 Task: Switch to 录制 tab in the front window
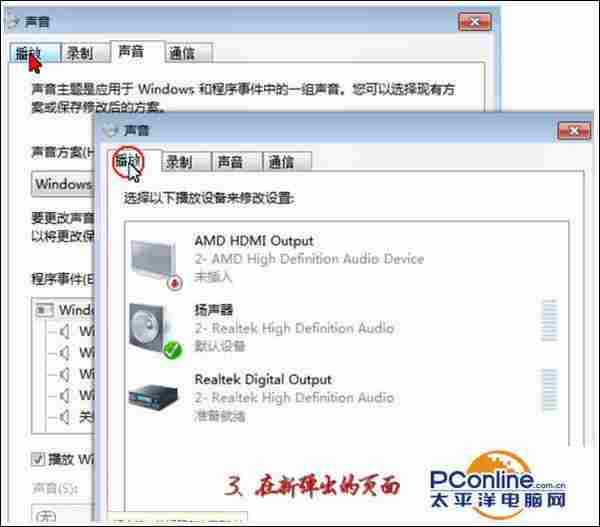179,161
